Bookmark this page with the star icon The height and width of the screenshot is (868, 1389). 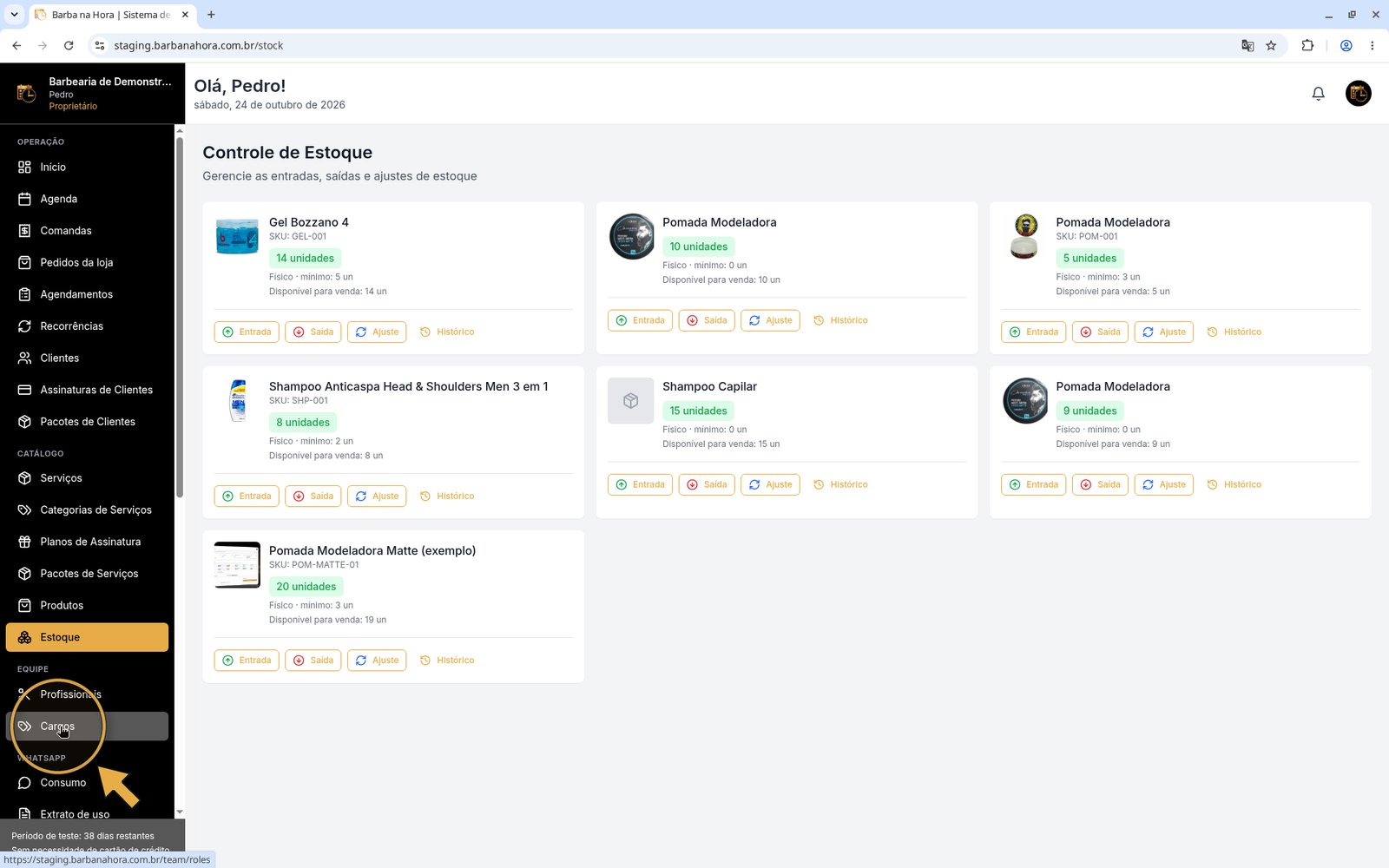coord(1271,45)
